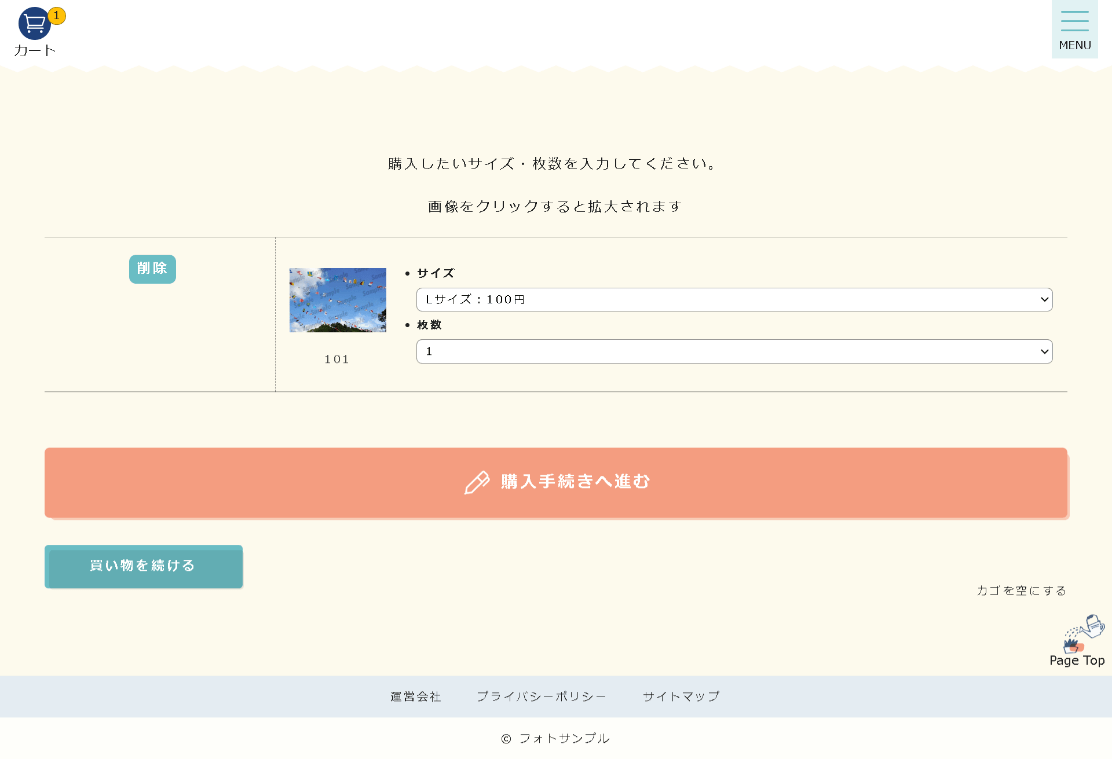Screen dimensions: 1112x759
Task: Open the サイズ size dropdown
Action: tap(733, 300)
